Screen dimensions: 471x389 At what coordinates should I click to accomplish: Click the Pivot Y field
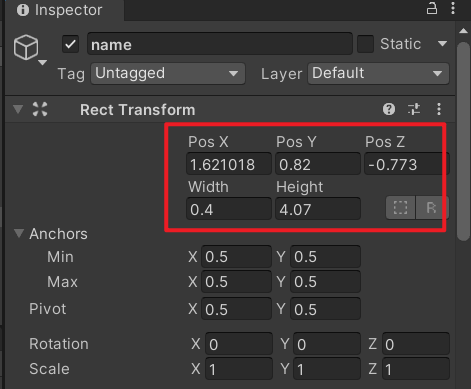(x=325, y=309)
